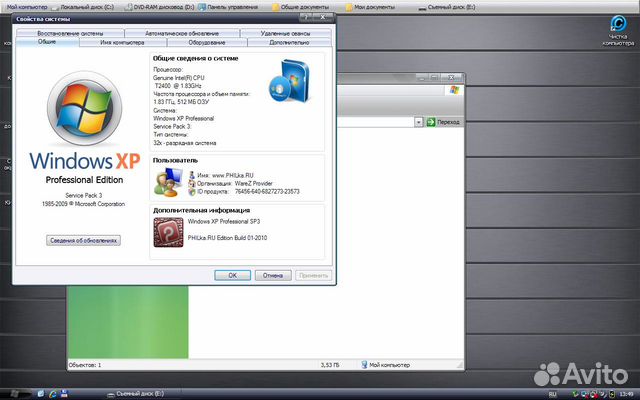Click the Windows logo in System Properties

tap(84, 108)
